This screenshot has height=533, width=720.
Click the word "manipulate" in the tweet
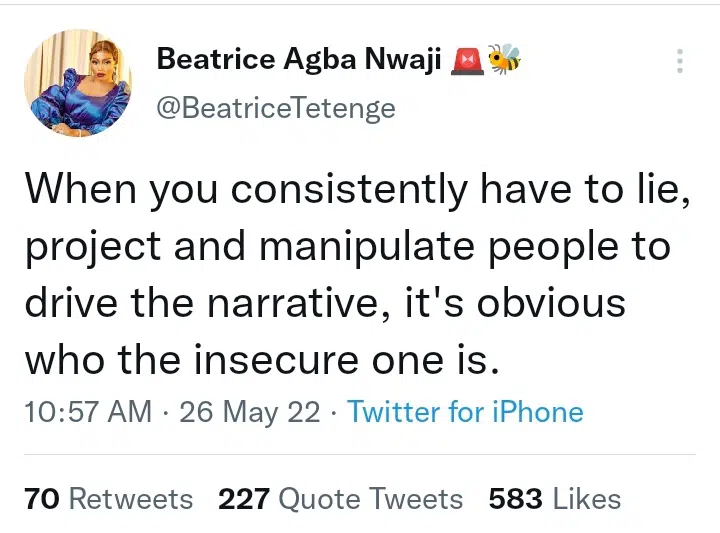tap(367, 247)
